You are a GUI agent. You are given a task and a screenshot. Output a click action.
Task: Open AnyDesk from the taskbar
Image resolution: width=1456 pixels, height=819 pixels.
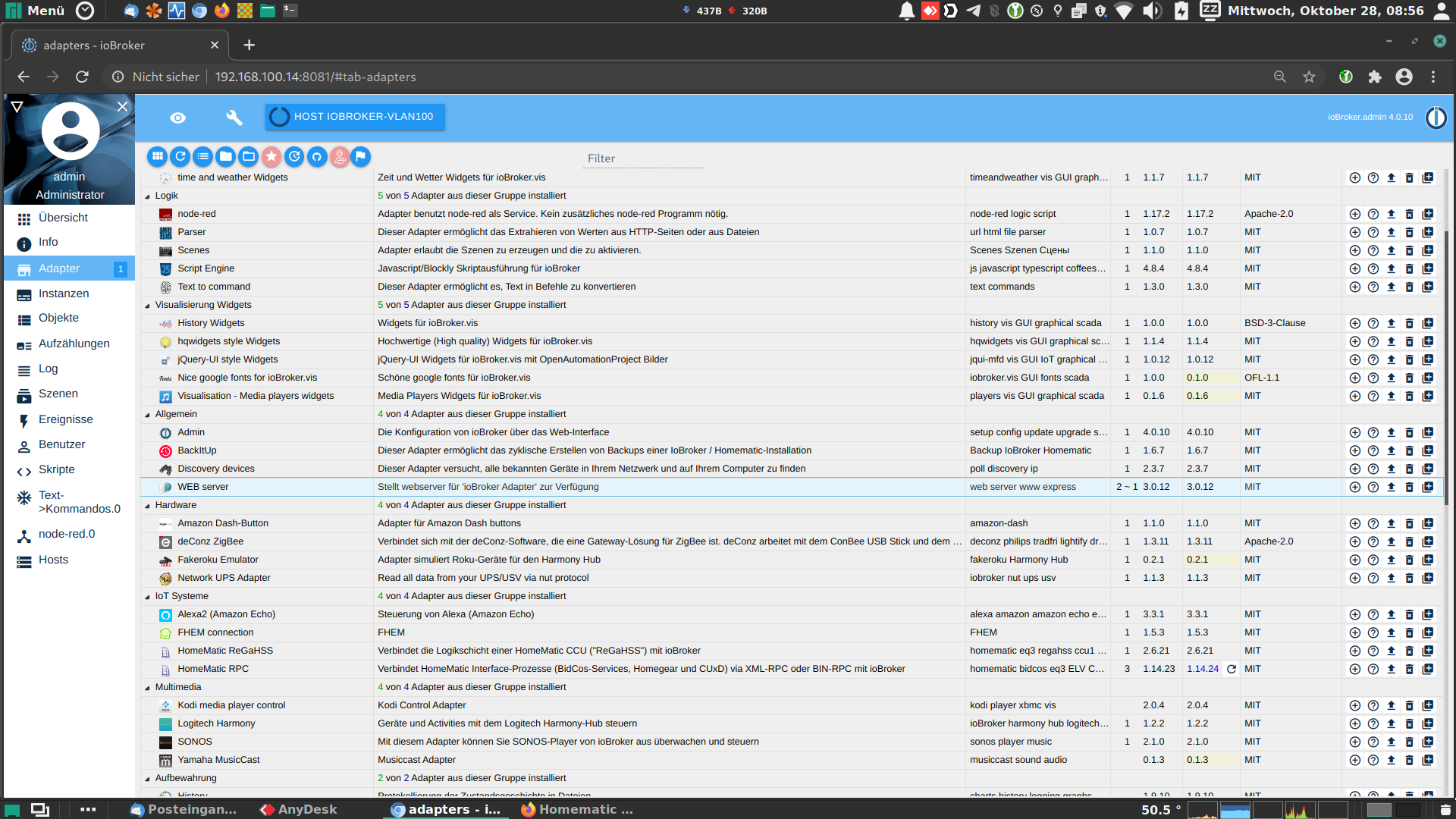coord(299,809)
